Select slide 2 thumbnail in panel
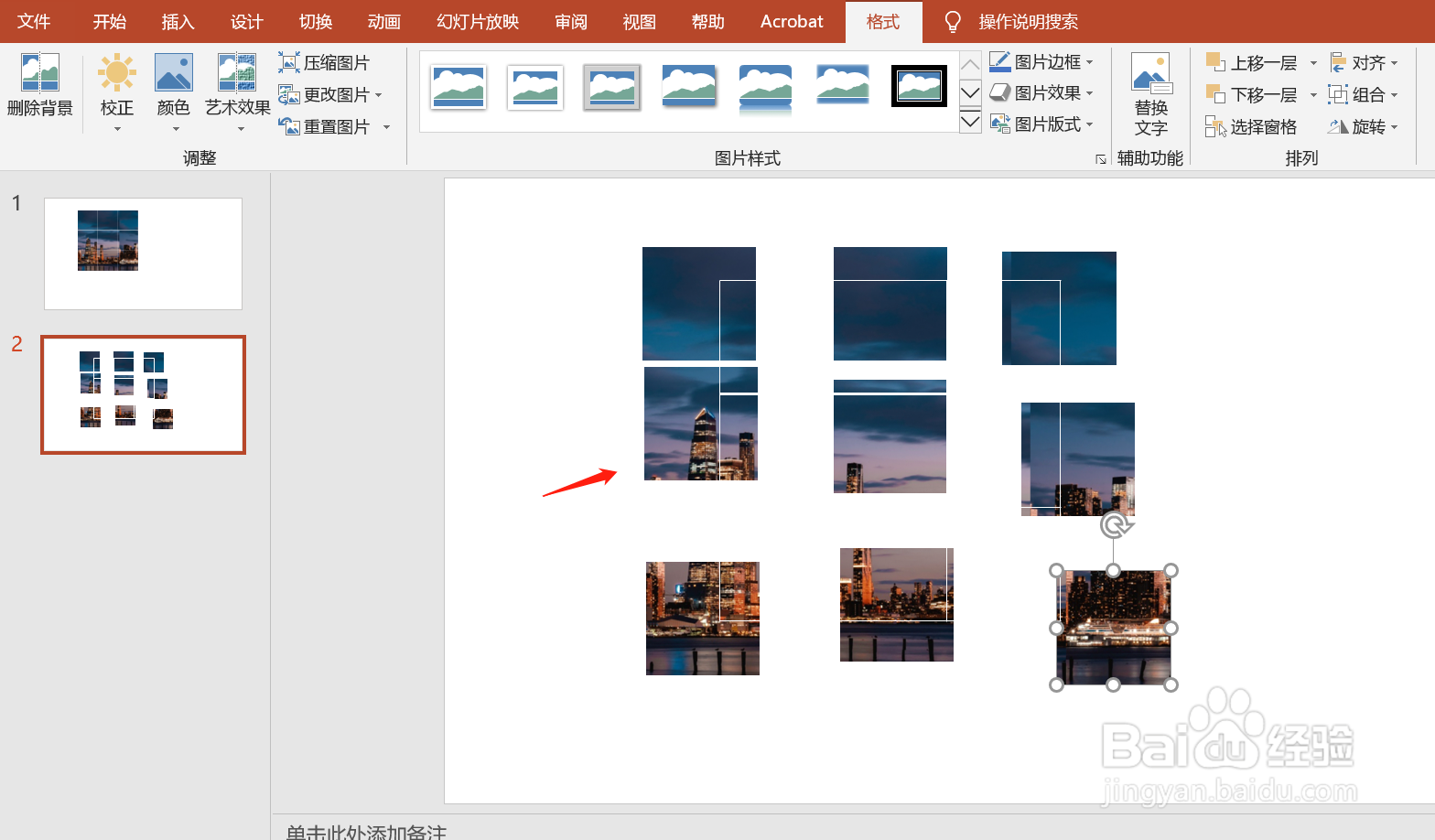1435x840 pixels. pyautogui.click(x=143, y=394)
